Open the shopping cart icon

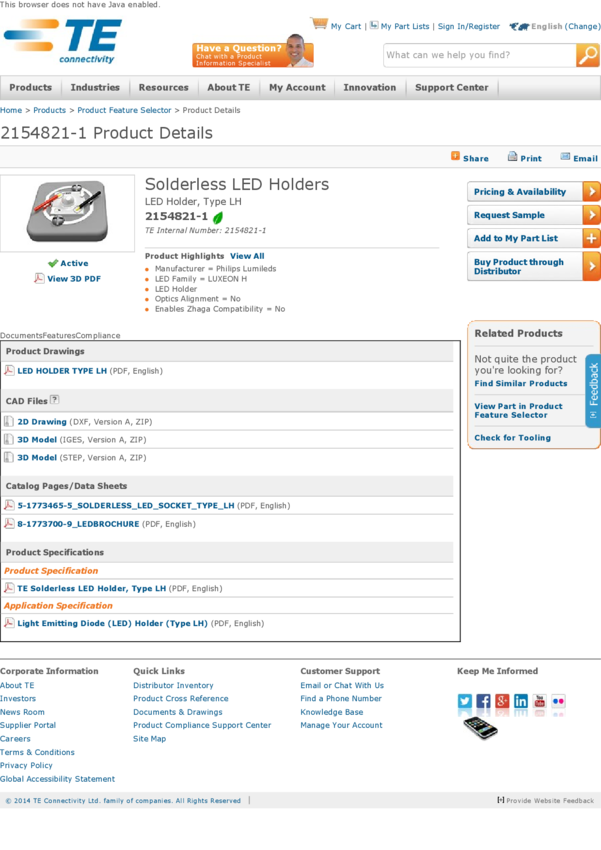pos(319,24)
